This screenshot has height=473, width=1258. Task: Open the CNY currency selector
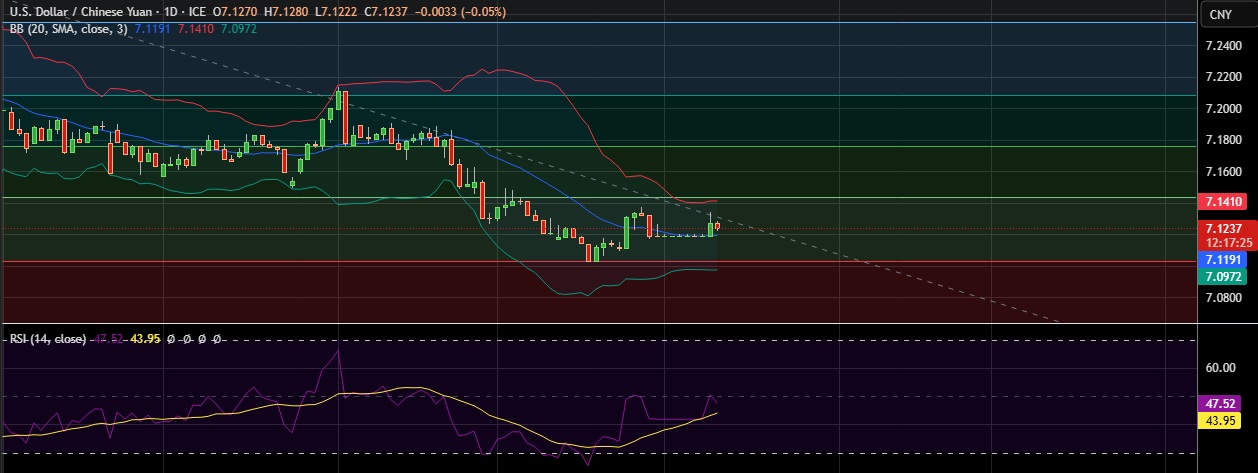[1219, 14]
